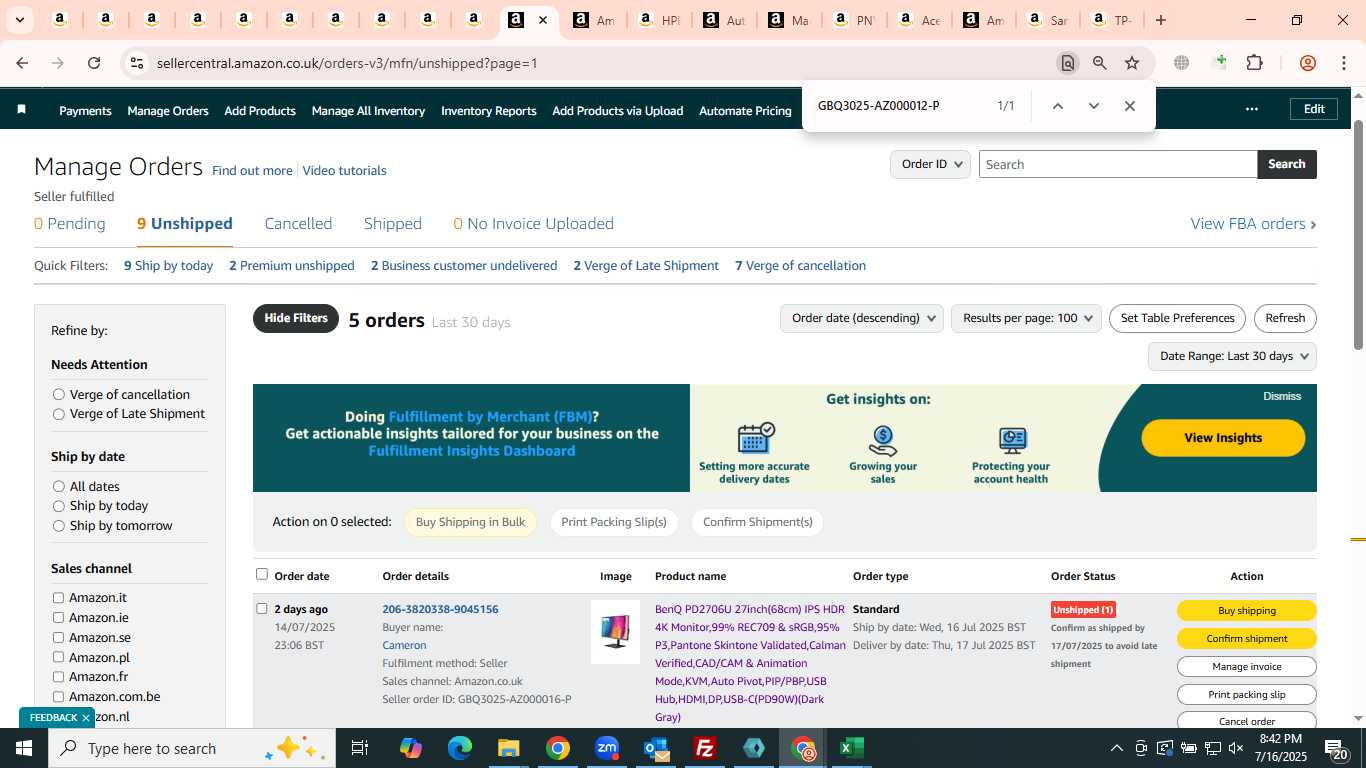Open Zoom from the taskbar
Screen dimensions: 1366x768
[x=607, y=748]
